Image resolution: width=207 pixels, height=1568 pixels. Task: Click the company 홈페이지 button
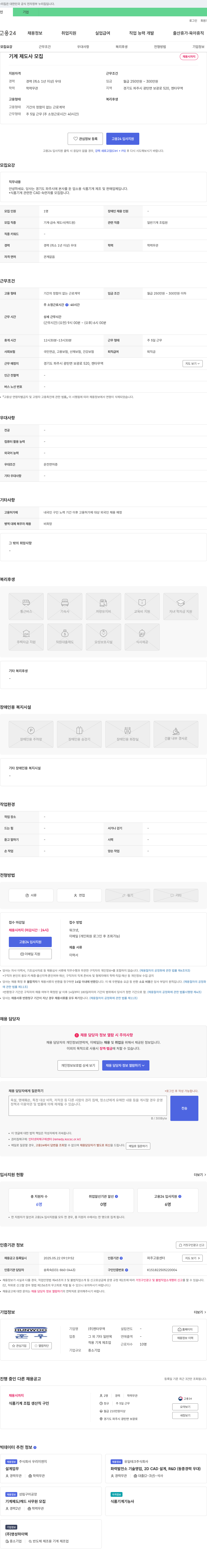(x=185, y=1329)
